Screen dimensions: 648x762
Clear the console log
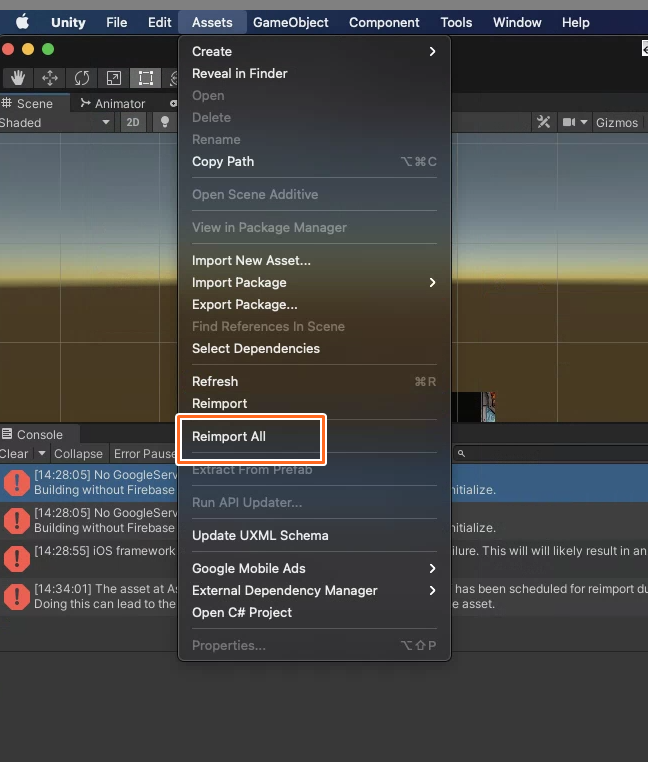[14, 453]
